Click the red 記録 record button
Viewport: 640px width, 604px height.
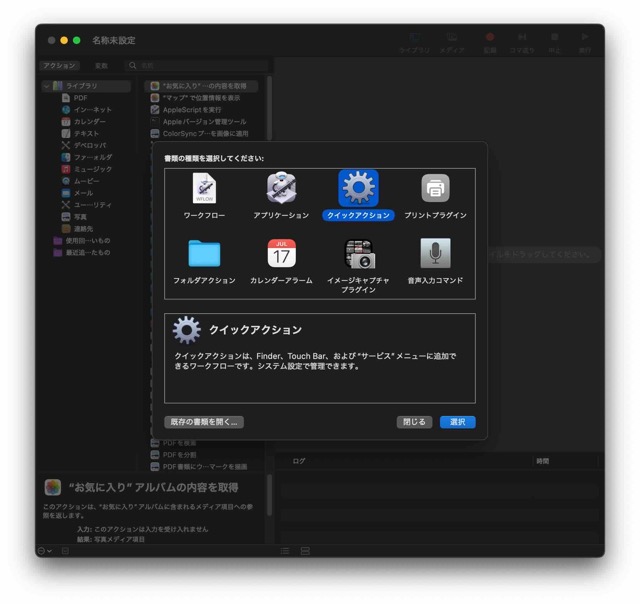(490, 38)
